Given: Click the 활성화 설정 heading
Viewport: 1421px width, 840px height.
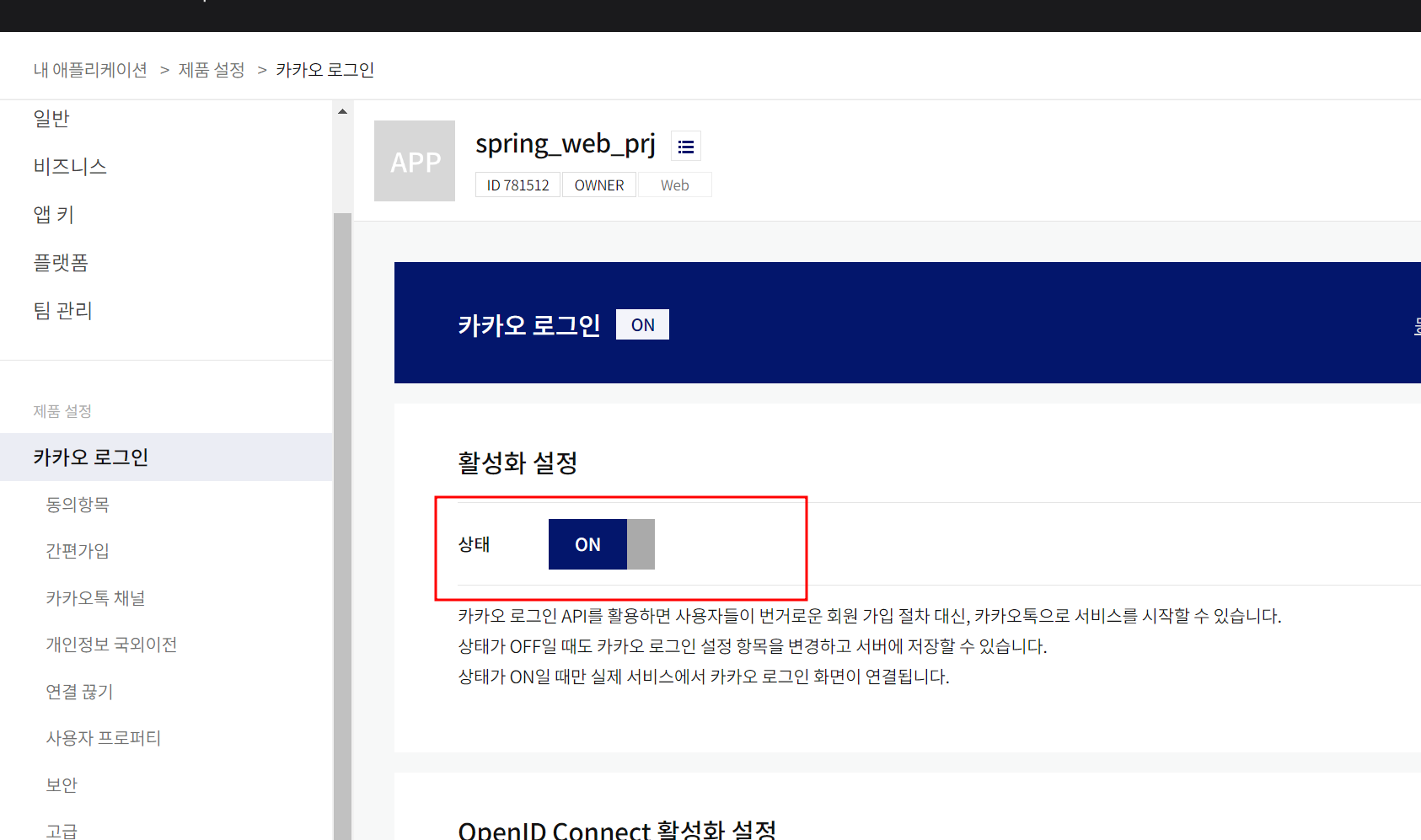Looking at the screenshot, I should coord(517,463).
